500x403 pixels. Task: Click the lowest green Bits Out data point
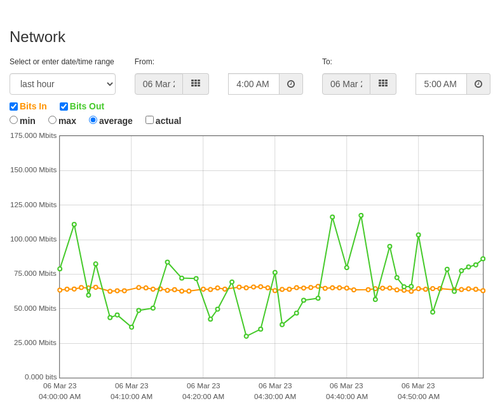(246, 336)
